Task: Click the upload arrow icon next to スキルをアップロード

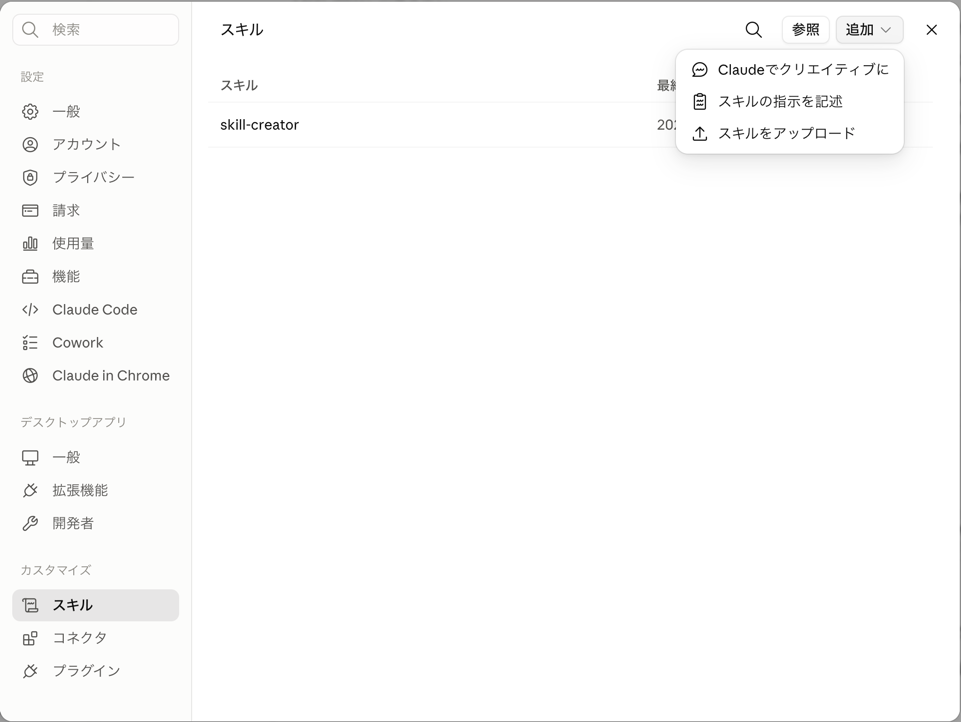Action: 700,134
